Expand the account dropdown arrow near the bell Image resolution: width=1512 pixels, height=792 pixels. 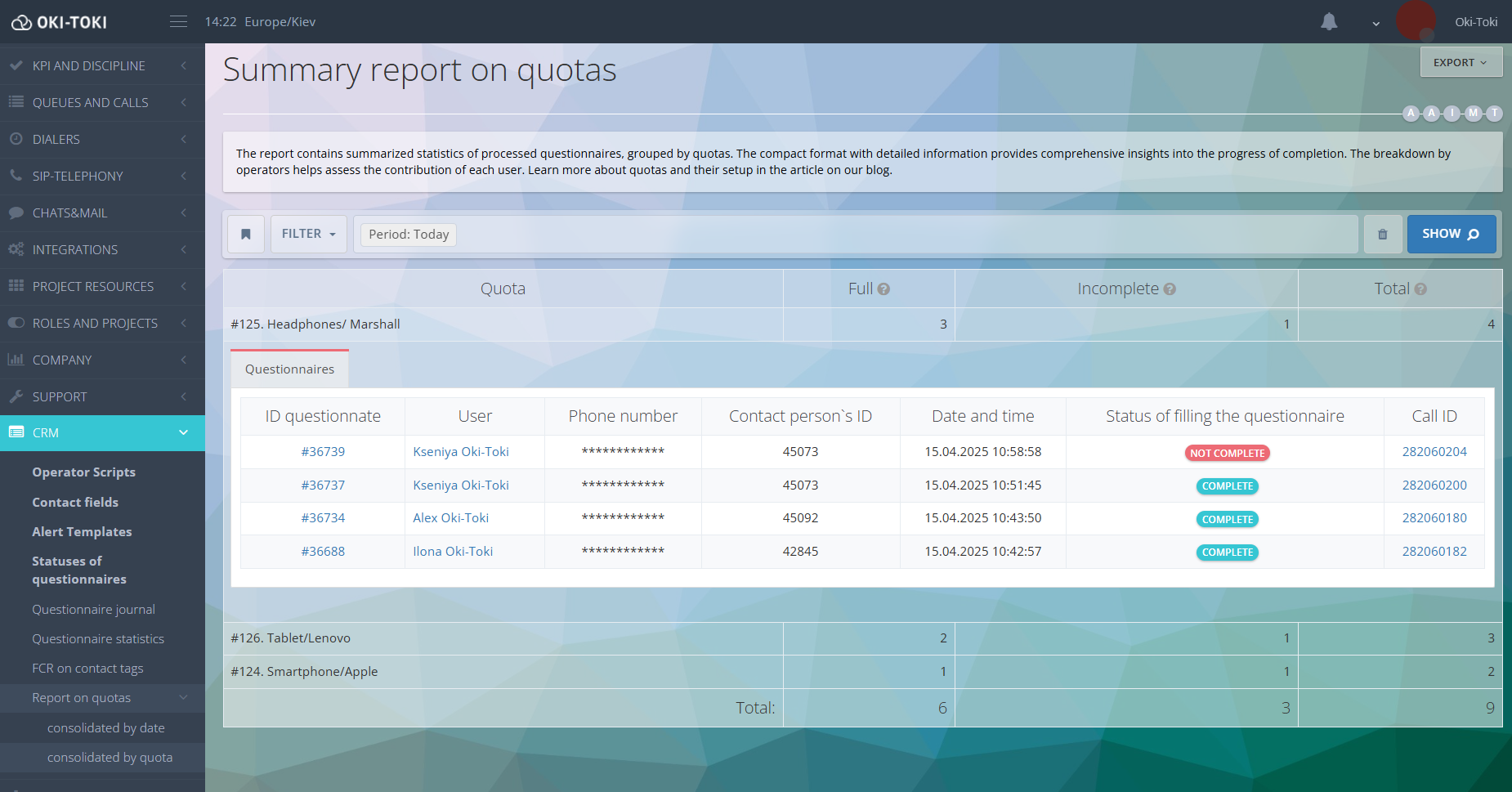pos(1376,24)
